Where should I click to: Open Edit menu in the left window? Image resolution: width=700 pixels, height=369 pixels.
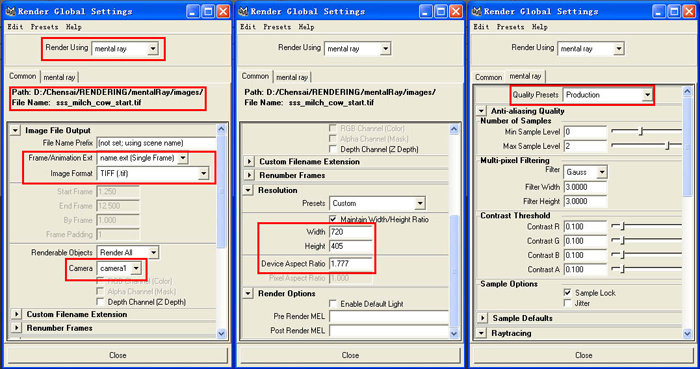click(x=15, y=27)
